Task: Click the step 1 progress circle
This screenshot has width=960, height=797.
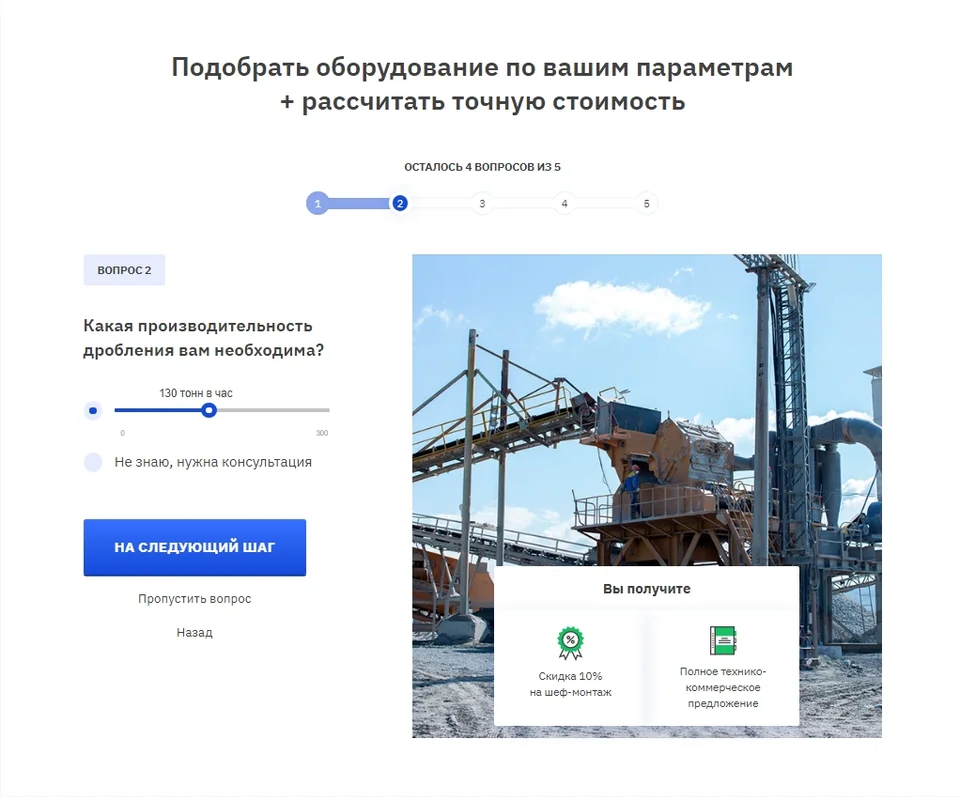Action: click(318, 204)
